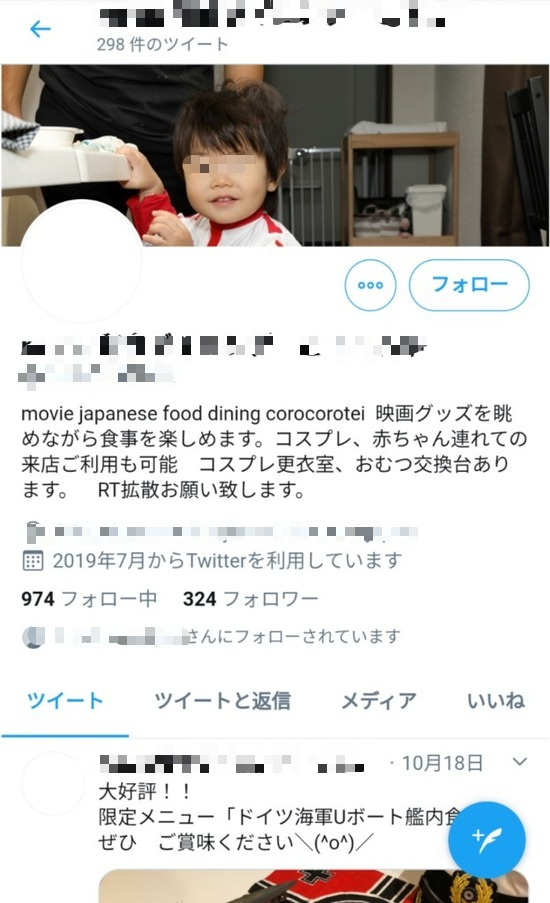Open the blurred profile website link

tap(232, 532)
